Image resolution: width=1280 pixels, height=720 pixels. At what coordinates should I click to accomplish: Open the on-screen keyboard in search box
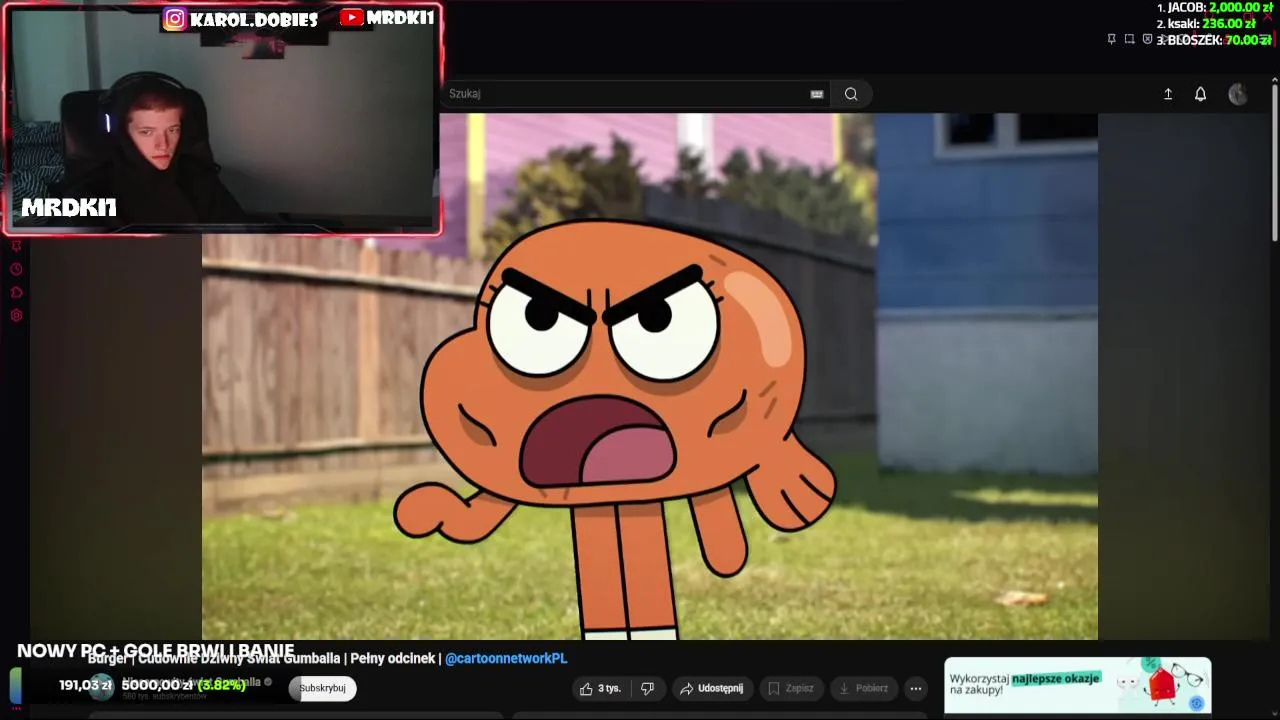click(x=817, y=94)
